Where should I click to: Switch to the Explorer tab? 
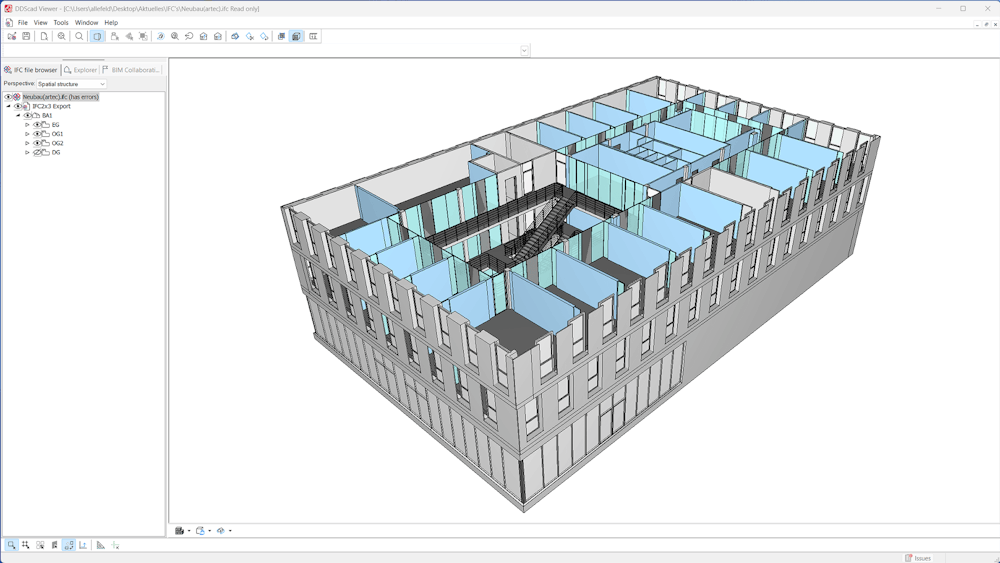pos(81,70)
